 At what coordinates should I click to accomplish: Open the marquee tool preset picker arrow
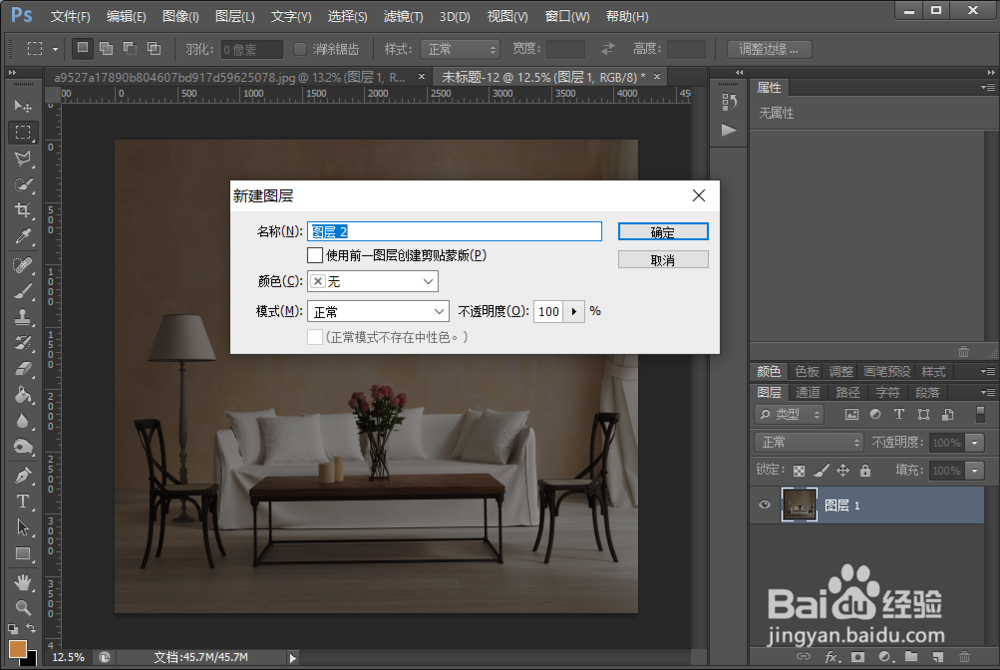55,49
